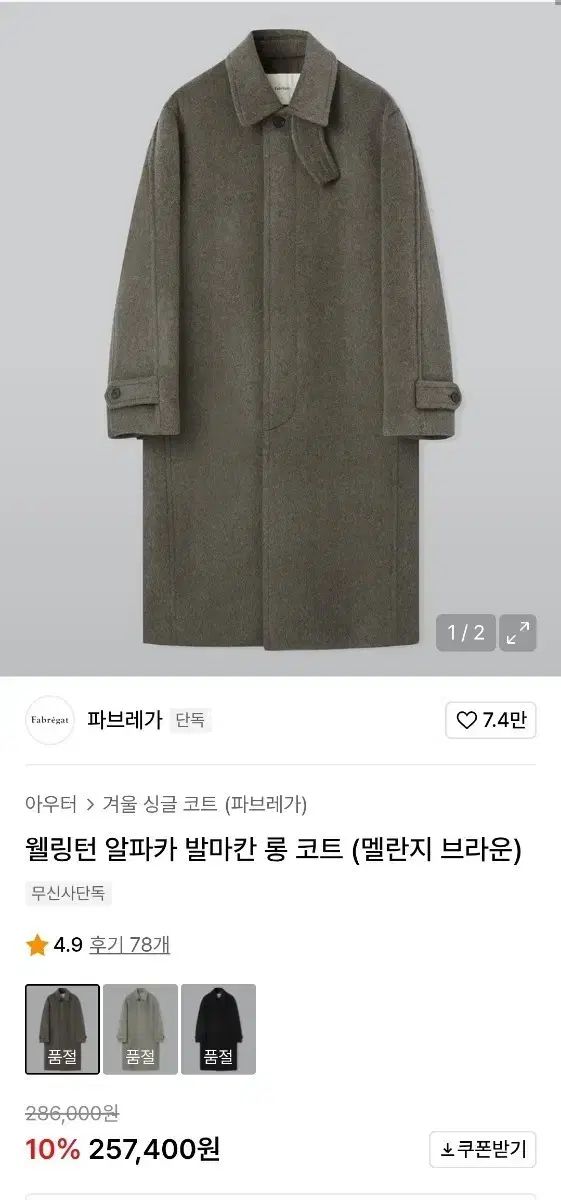
Task: Open the round Fabrégat brand logo
Action: [x=50, y=720]
